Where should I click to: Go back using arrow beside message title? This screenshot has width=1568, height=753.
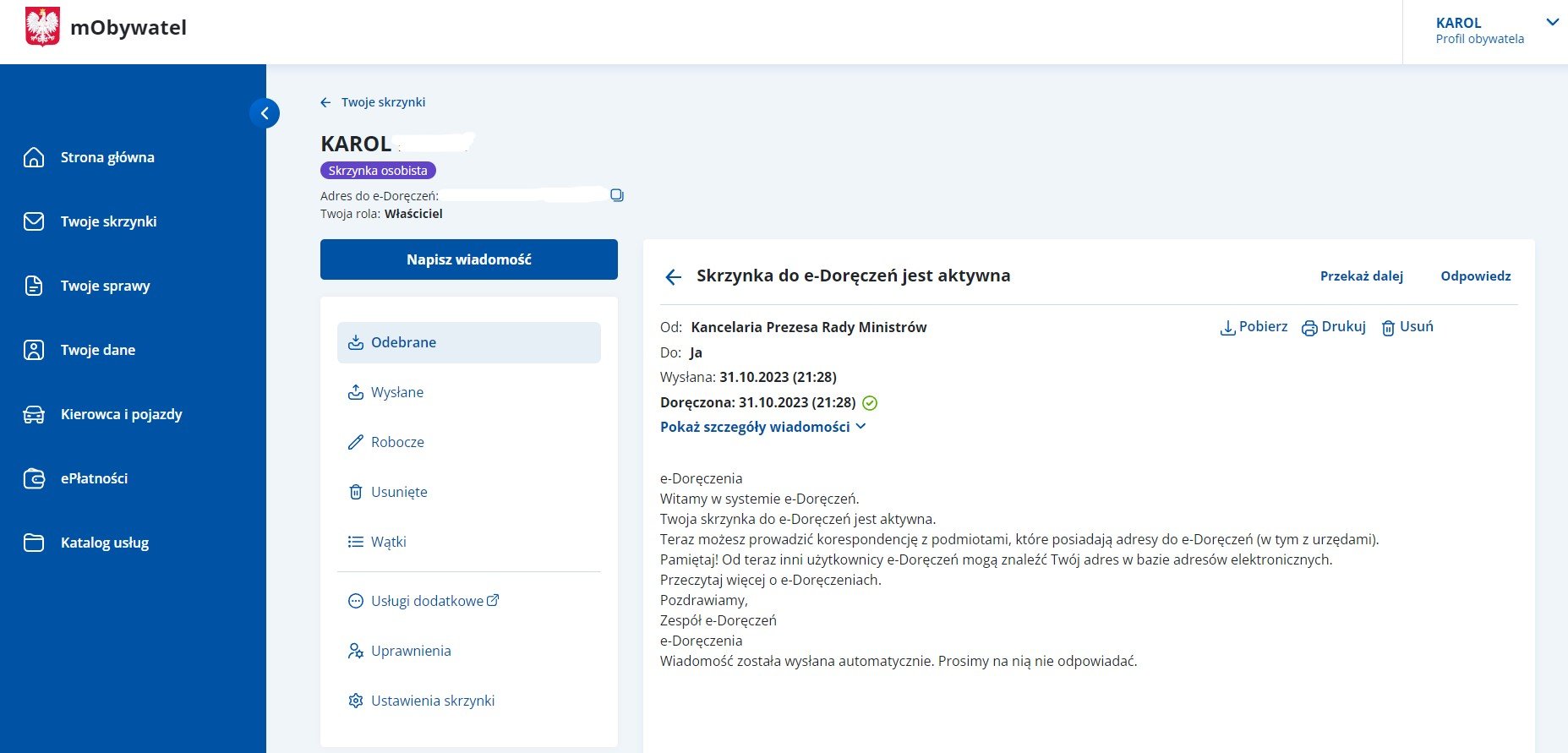click(673, 277)
